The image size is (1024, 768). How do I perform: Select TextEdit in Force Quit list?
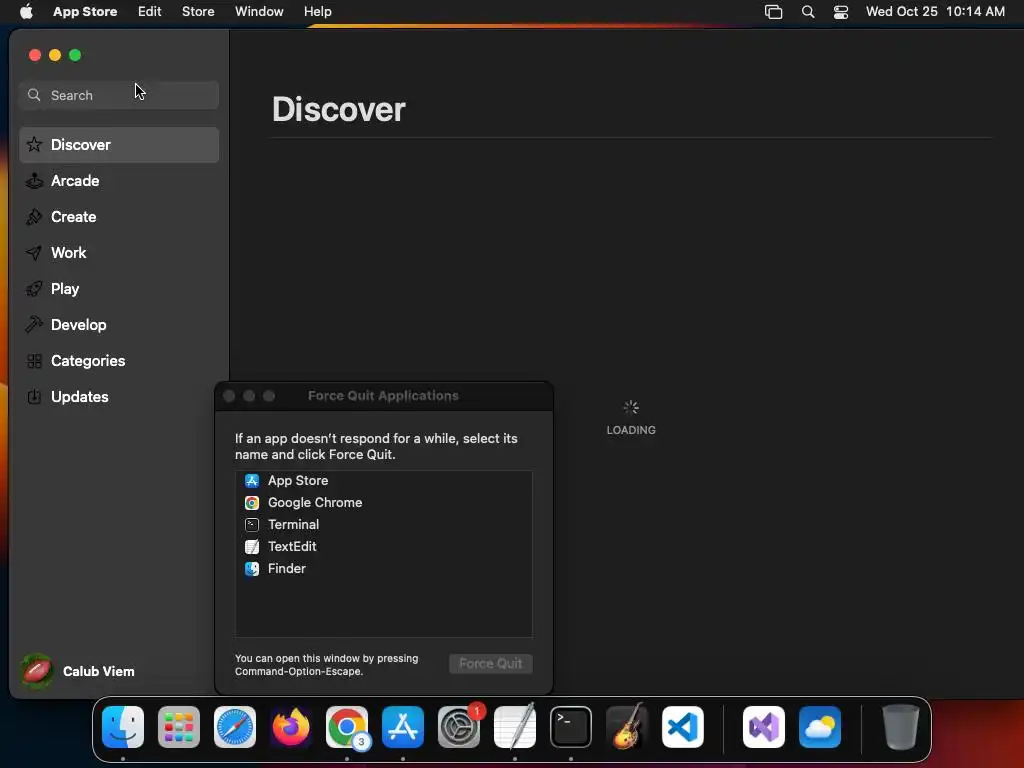click(x=383, y=547)
